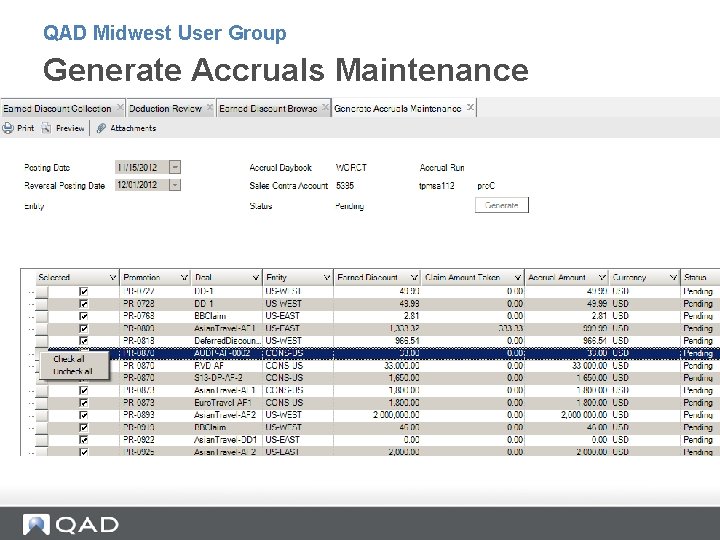Open the Selected column filter arrow
The width and height of the screenshot is (720, 540).
coord(112,277)
